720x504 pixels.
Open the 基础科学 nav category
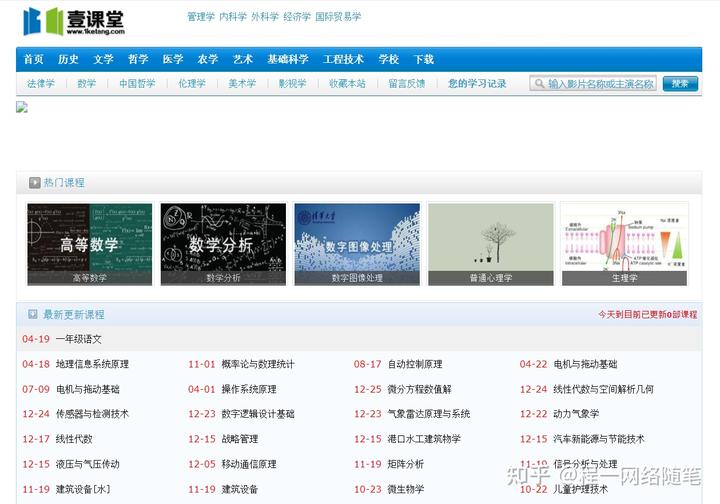pos(288,59)
